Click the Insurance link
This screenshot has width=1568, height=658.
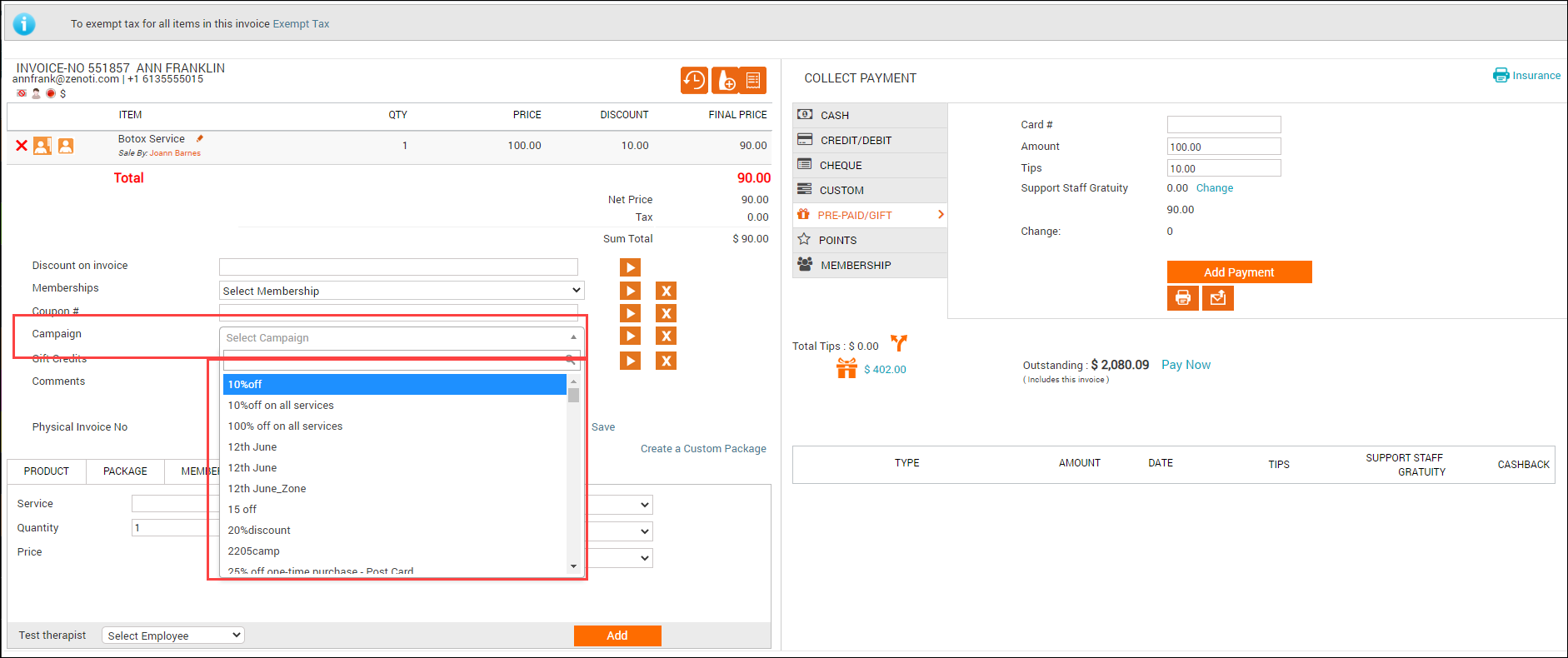tap(1536, 75)
